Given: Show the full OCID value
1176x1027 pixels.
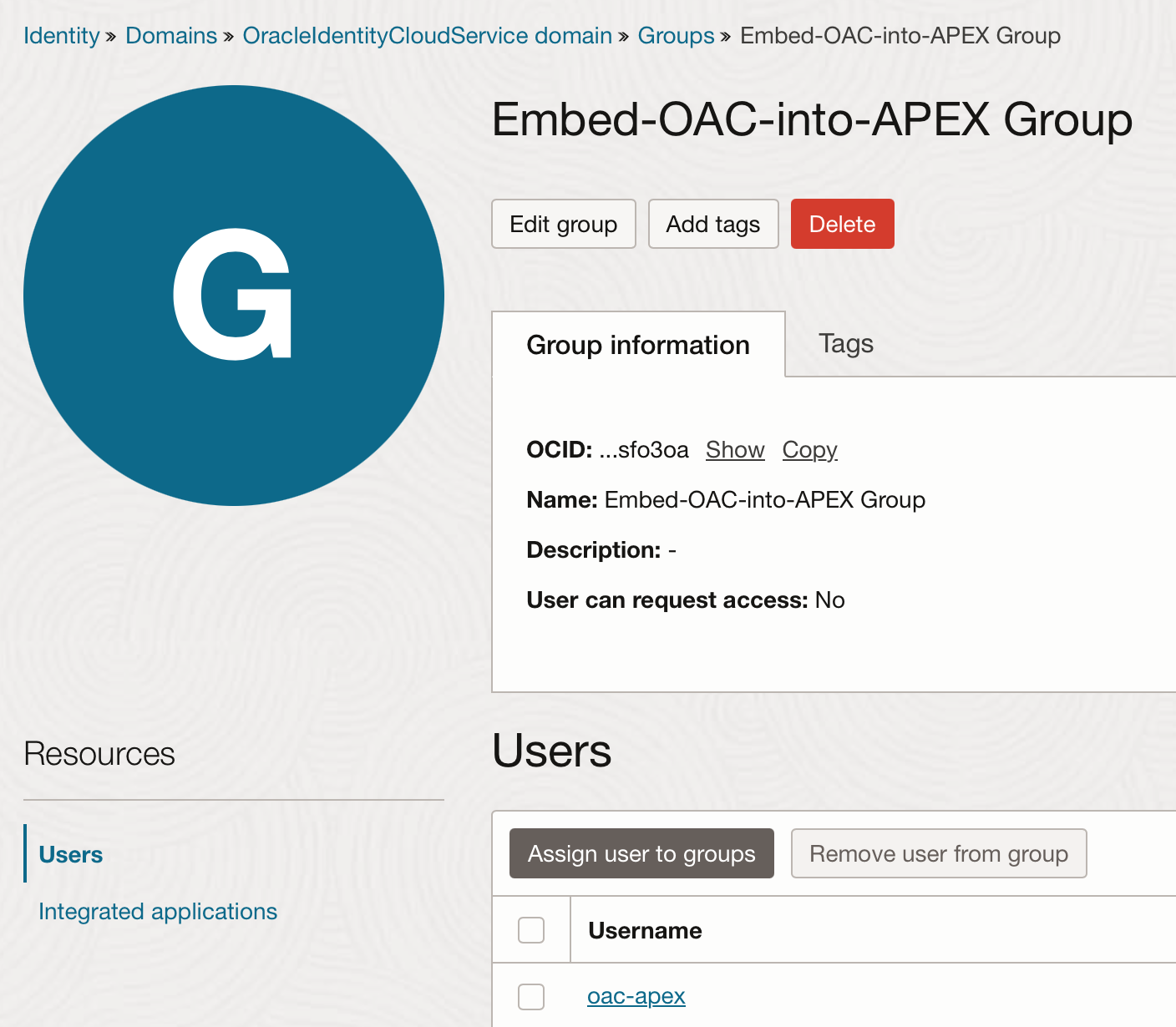Looking at the screenshot, I should [735, 450].
